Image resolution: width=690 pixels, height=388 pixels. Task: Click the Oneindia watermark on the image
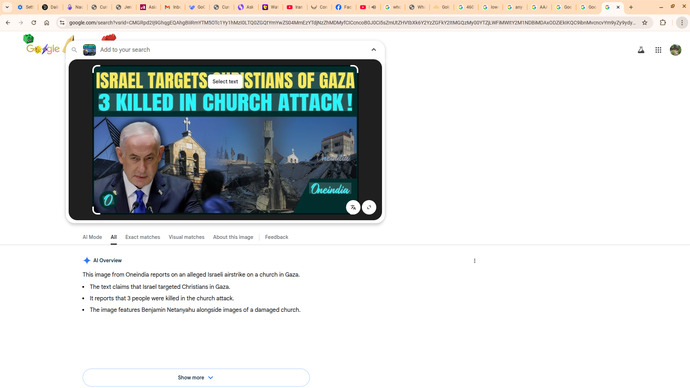pyautogui.click(x=330, y=189)
